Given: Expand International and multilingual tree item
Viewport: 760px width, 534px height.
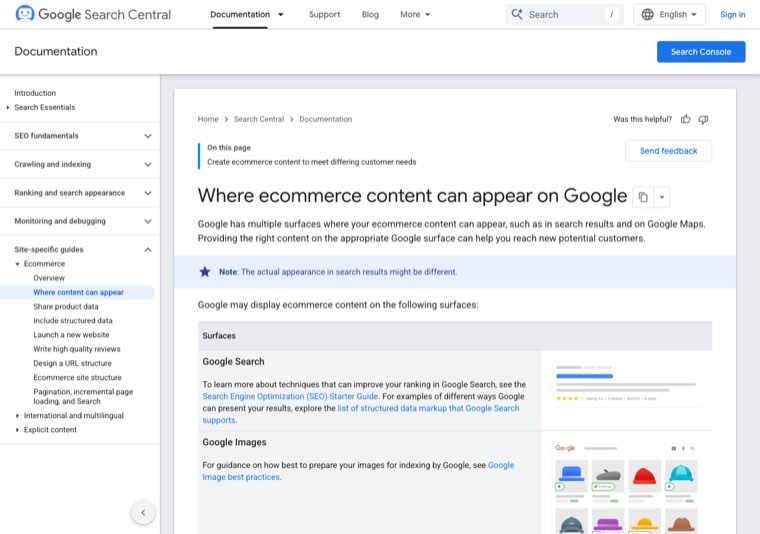Looking at the screenshot, I should [17, 416].
